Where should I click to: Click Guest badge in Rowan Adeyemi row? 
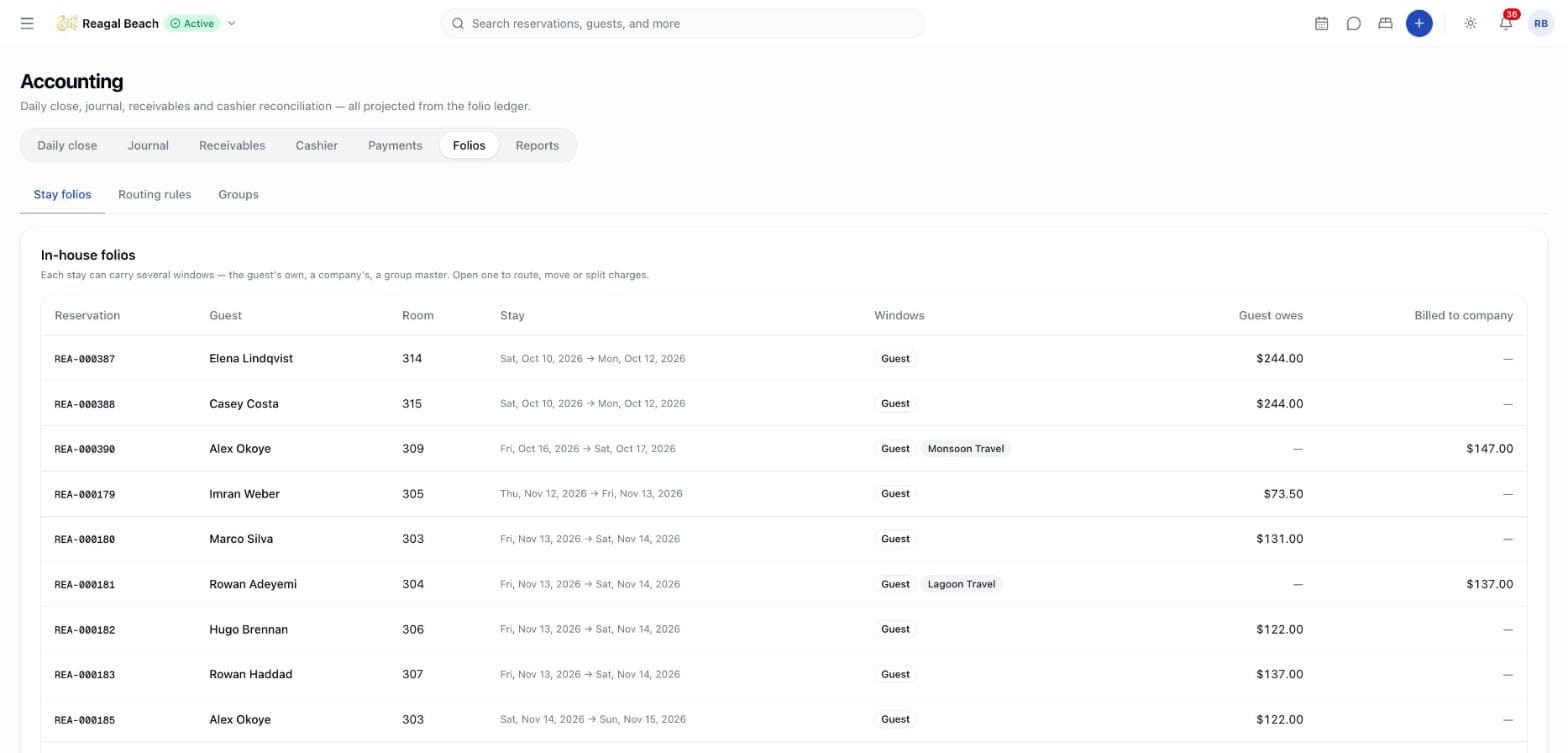(895, 584)
